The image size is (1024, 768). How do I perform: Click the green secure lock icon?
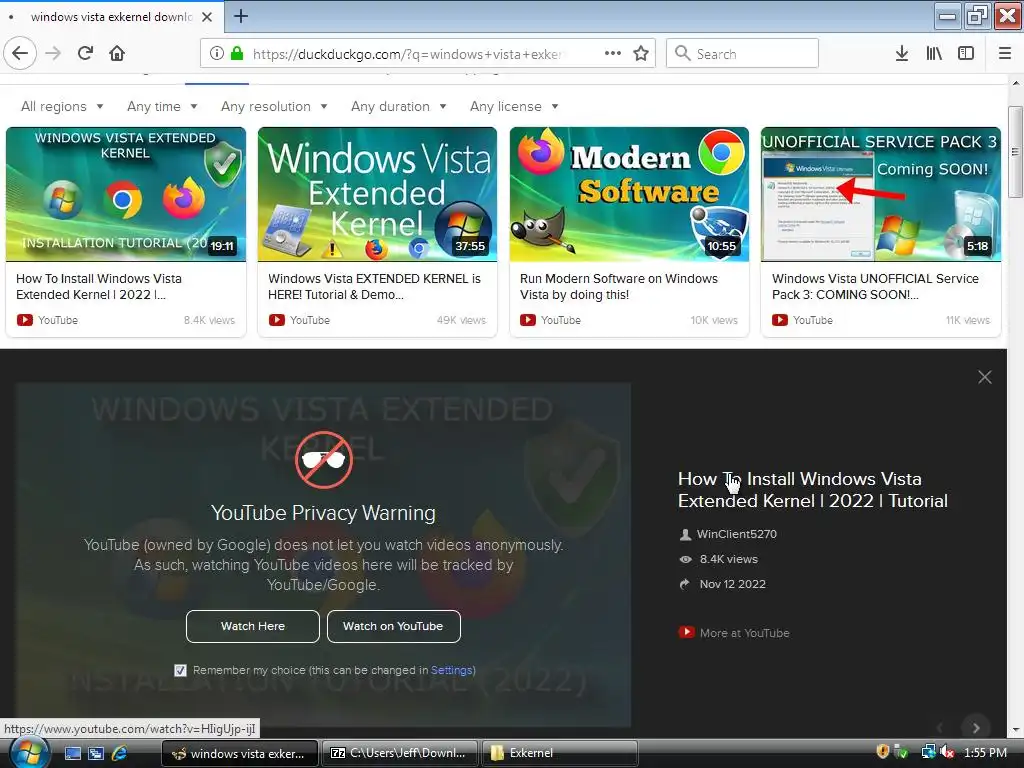point(237,53)
